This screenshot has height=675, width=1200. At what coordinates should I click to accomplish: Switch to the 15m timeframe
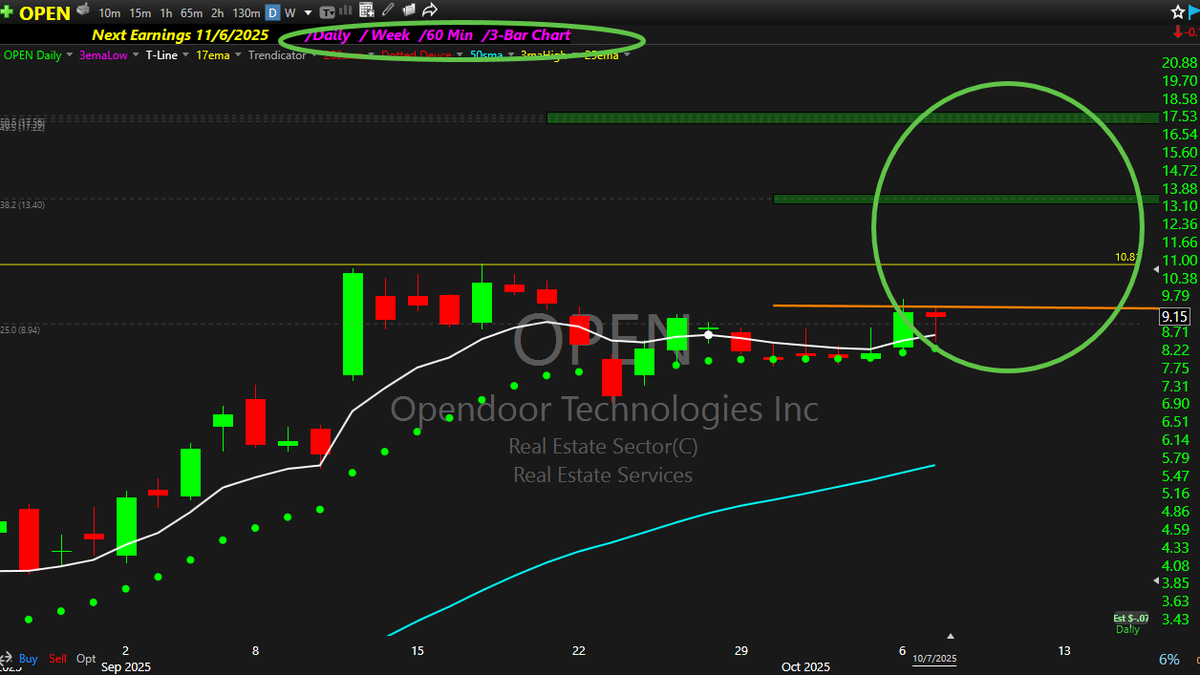point(141,13)
